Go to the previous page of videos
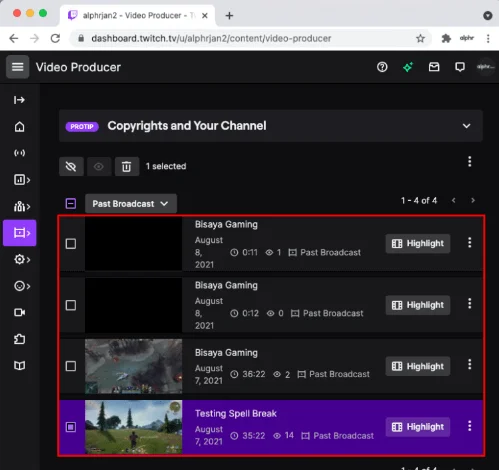The width and height of the screenshot is (499, 470). [453, 200]
